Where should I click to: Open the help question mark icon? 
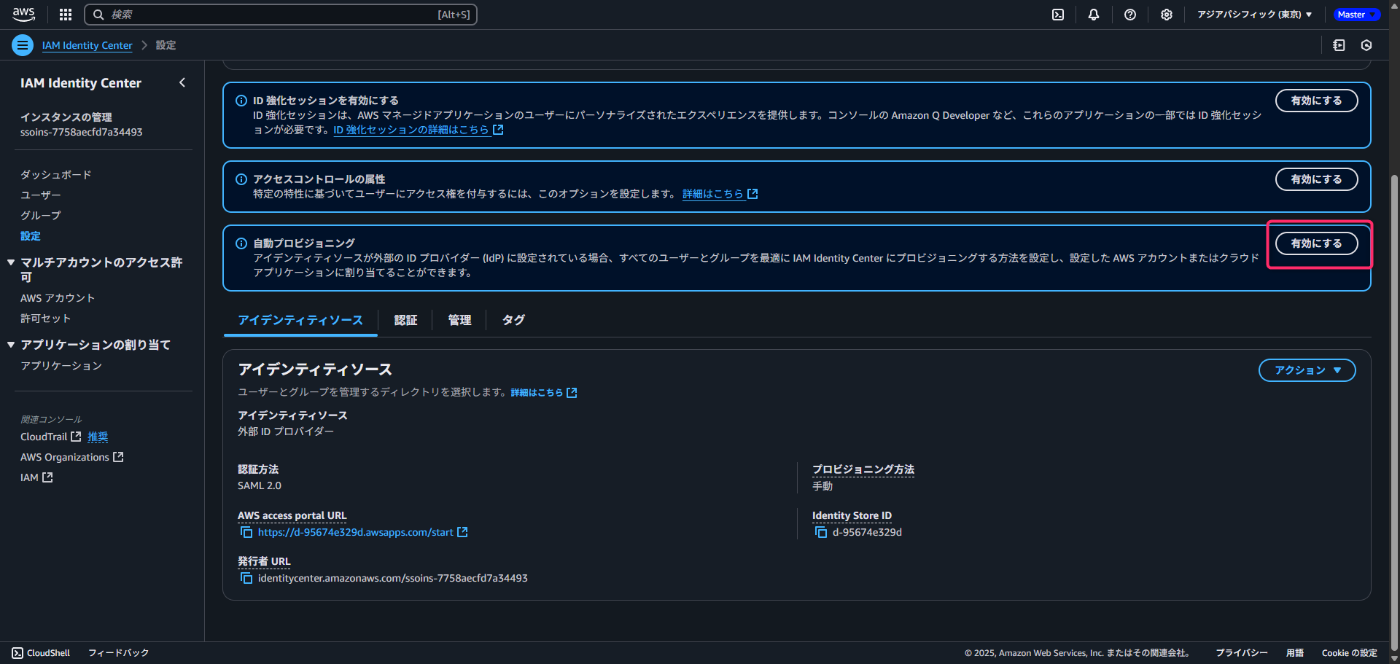(x=1130, y=15)
